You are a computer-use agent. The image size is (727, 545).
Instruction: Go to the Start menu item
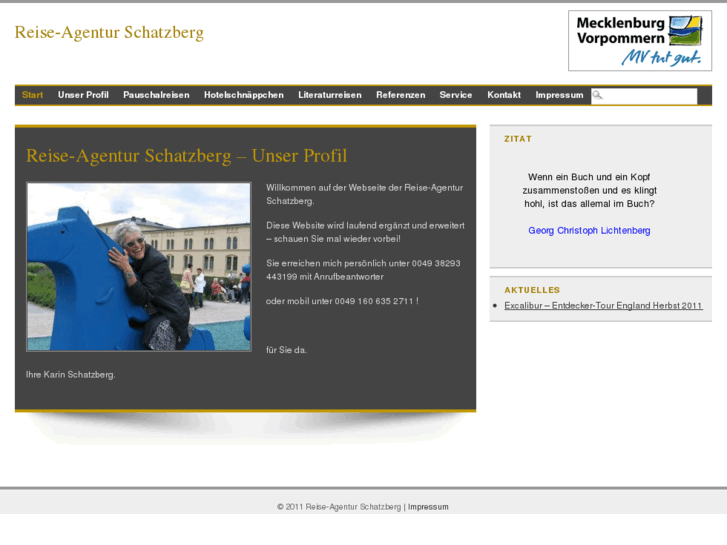point(32,95)
